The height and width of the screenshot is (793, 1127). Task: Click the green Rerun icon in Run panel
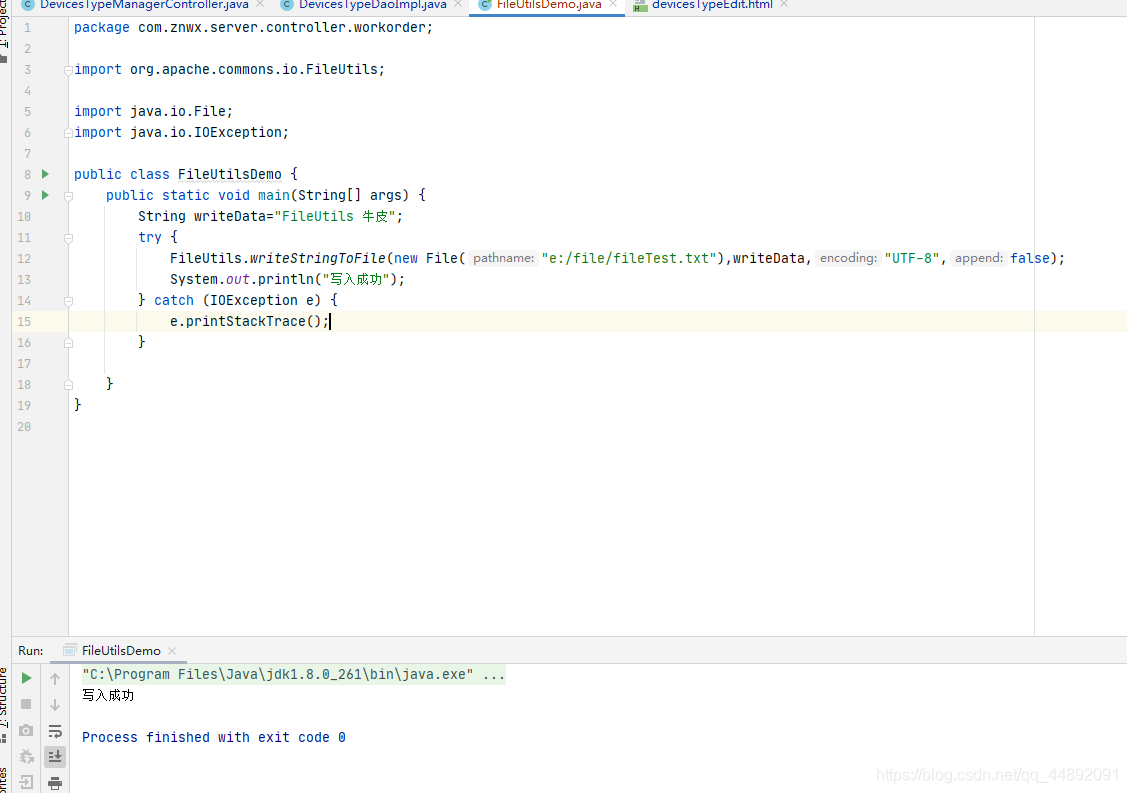coord(26,678)
